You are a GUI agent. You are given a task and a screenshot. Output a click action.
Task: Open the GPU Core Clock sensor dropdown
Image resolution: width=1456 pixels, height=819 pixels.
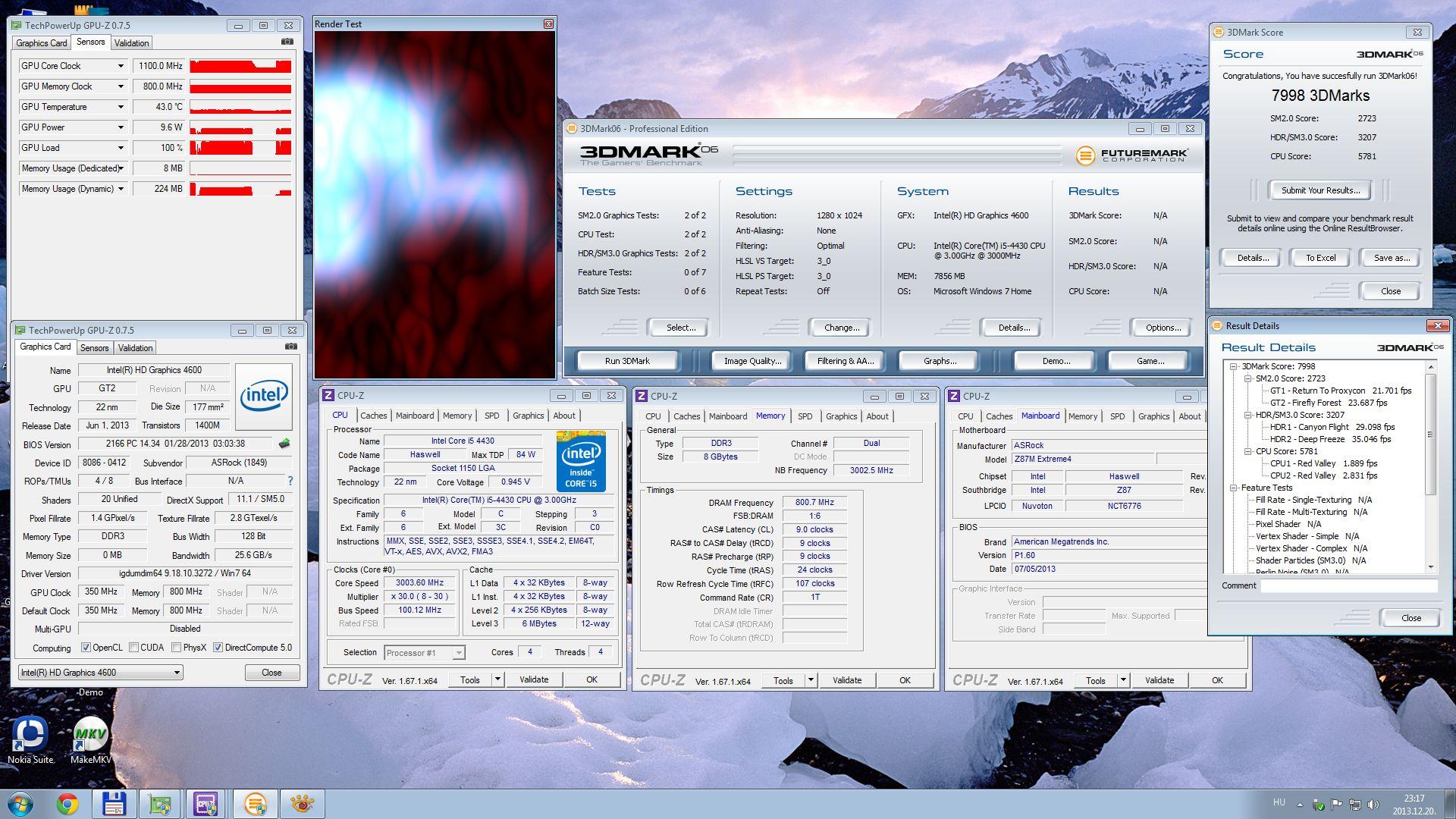120,66
